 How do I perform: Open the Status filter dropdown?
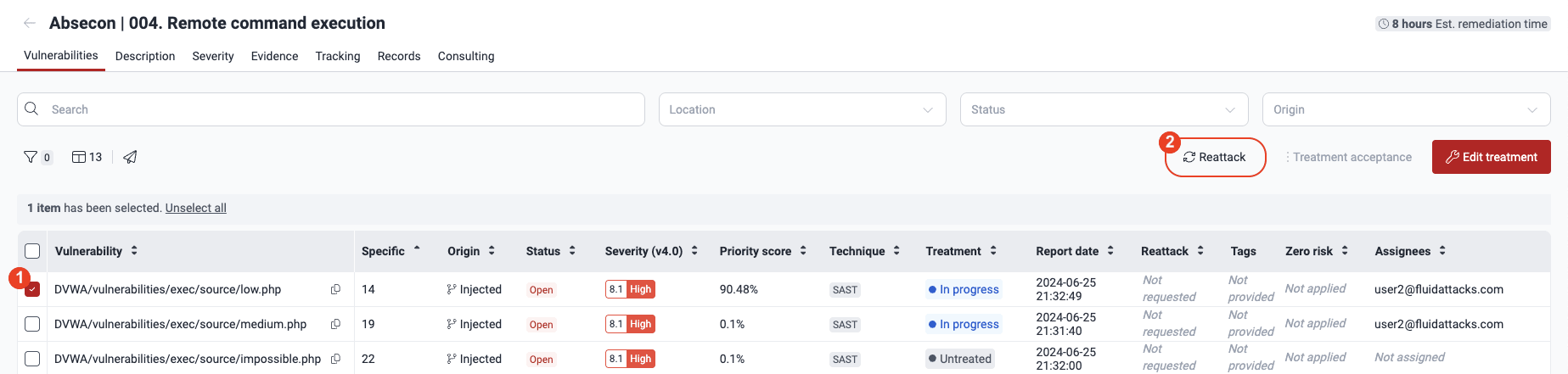pos(1104,109)
